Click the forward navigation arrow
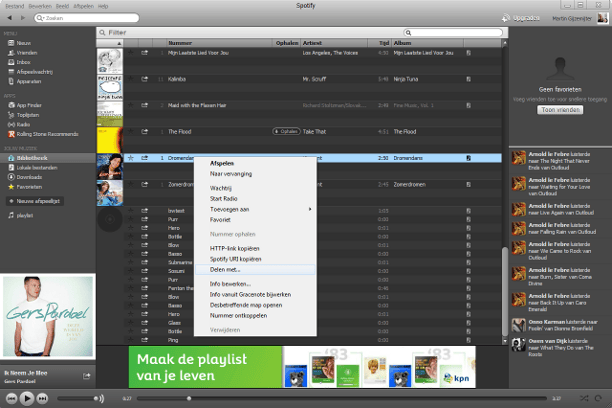 click(23, 18)
